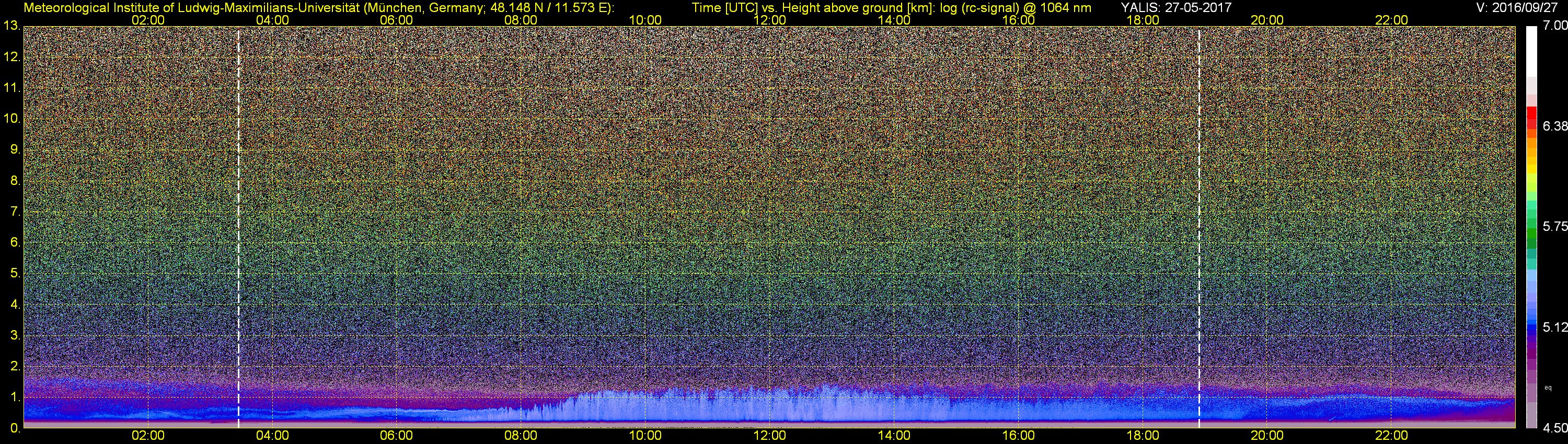
Task: Click the 4 km height axis label
Action: click(15, 304)
